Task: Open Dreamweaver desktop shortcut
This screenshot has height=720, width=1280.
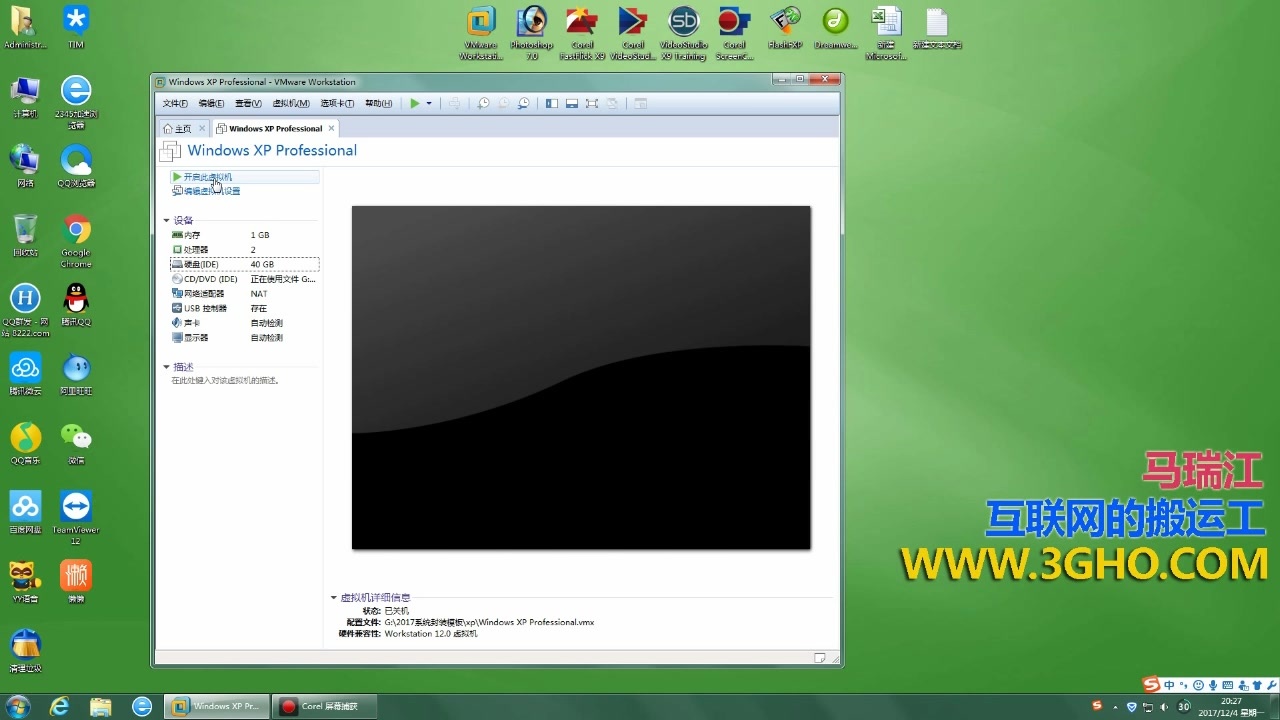Action: point(835,28)
